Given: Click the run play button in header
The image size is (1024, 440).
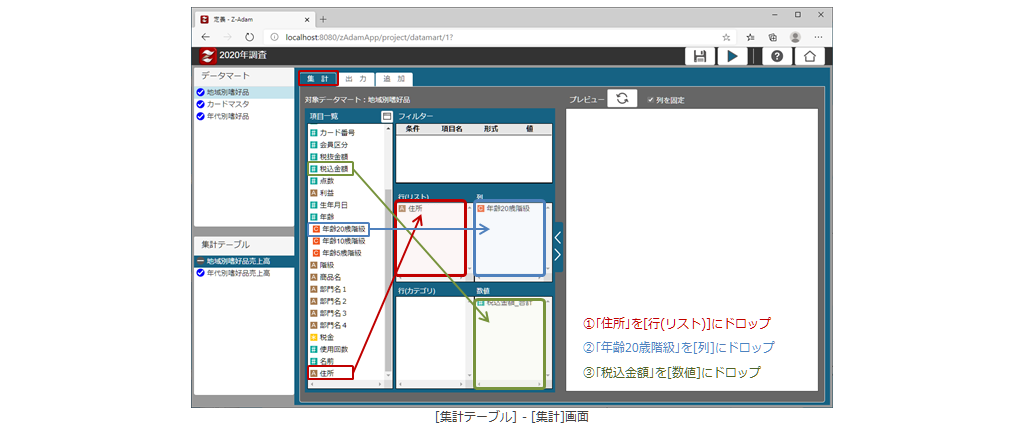Looking at the screenshot, I should (x=732, y=56).
